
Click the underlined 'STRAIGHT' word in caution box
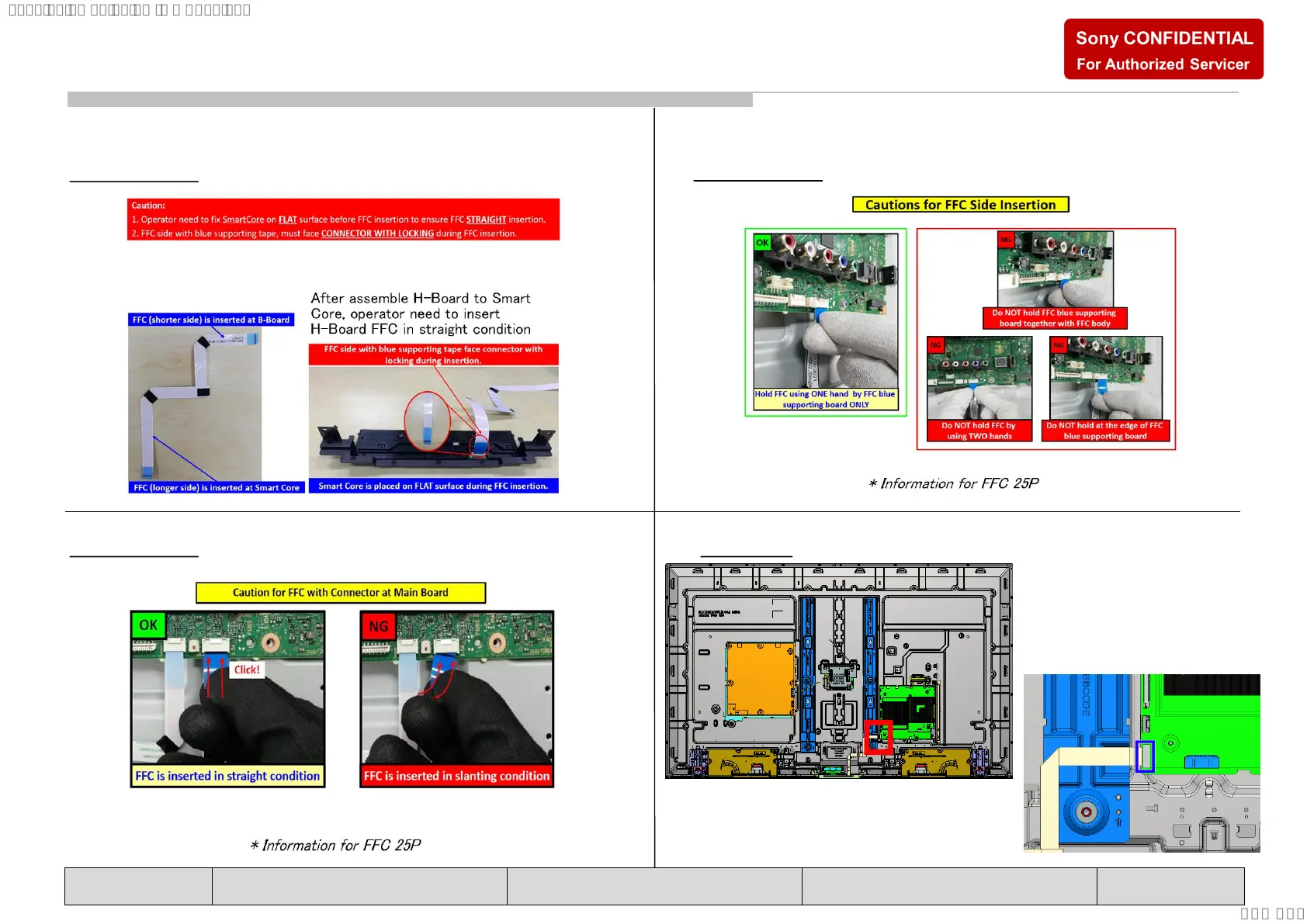[x=486, y=220]
